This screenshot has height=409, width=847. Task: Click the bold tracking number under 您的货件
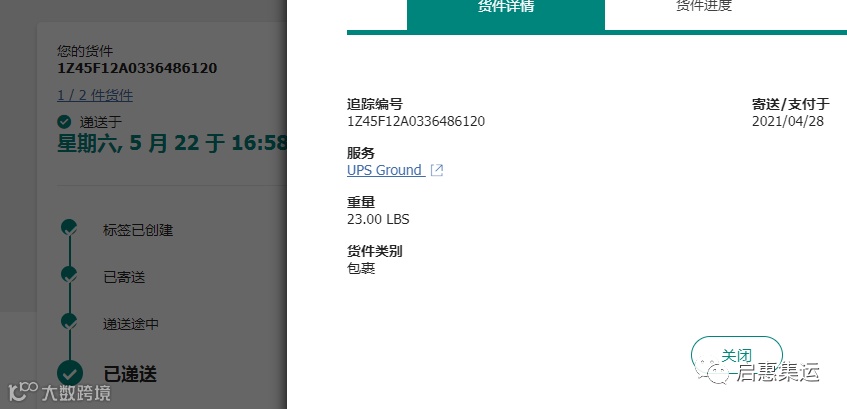[x=137, y=68]
